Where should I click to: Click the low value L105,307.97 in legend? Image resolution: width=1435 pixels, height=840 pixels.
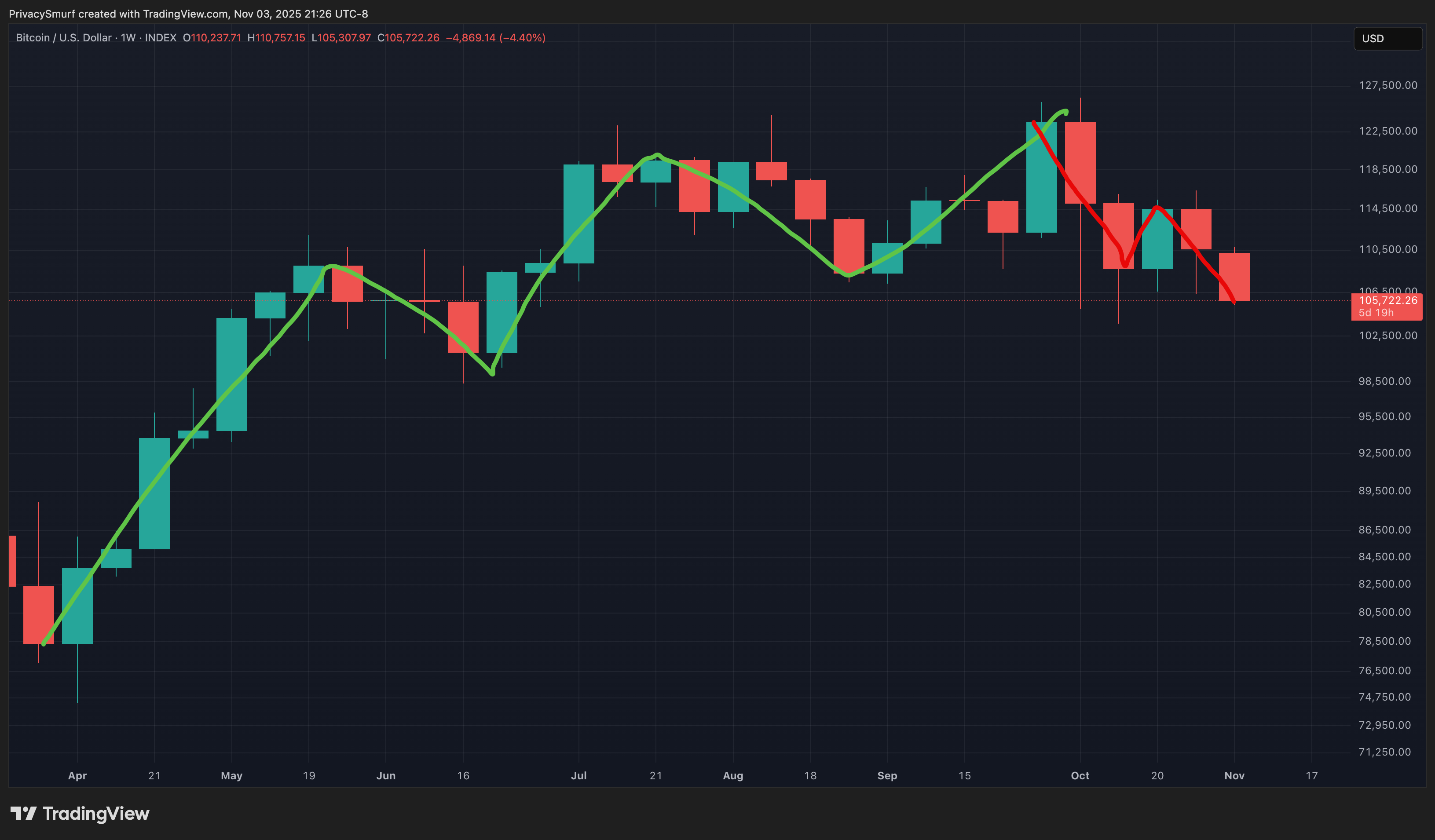(341, 37)
